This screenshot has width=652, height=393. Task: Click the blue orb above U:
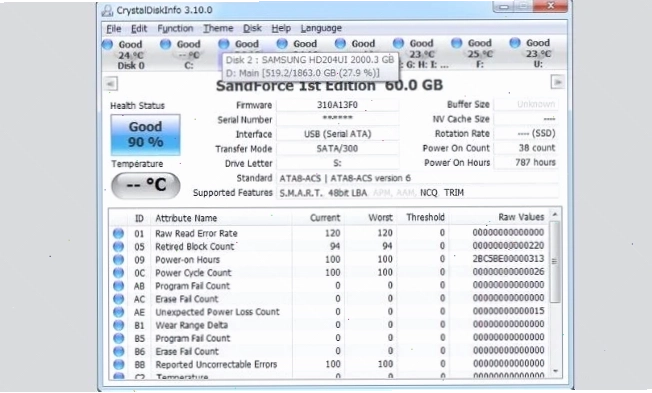[515, 42]
